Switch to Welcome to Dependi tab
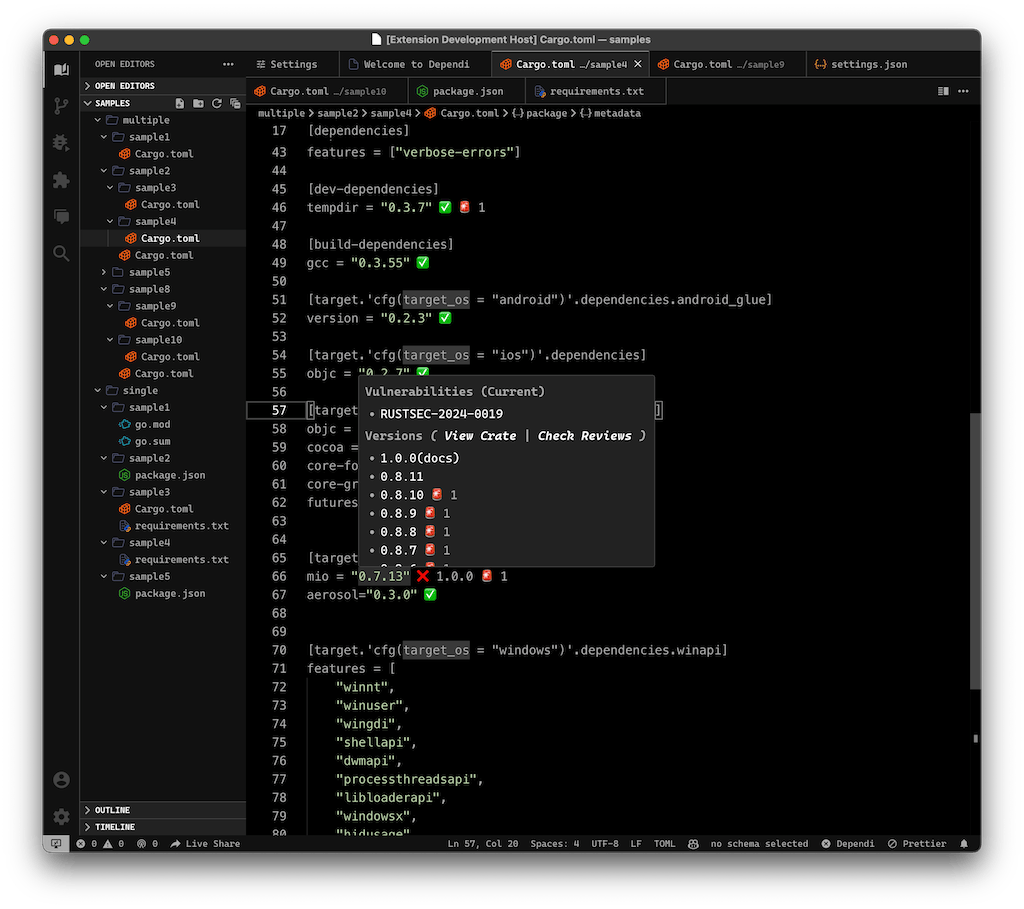This screenshot has height=909, width=1024. [x=414, y=64]
